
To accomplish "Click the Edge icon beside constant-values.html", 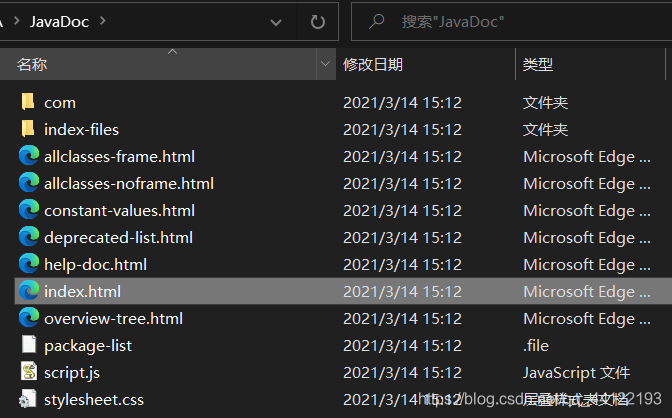I will 29,210.
